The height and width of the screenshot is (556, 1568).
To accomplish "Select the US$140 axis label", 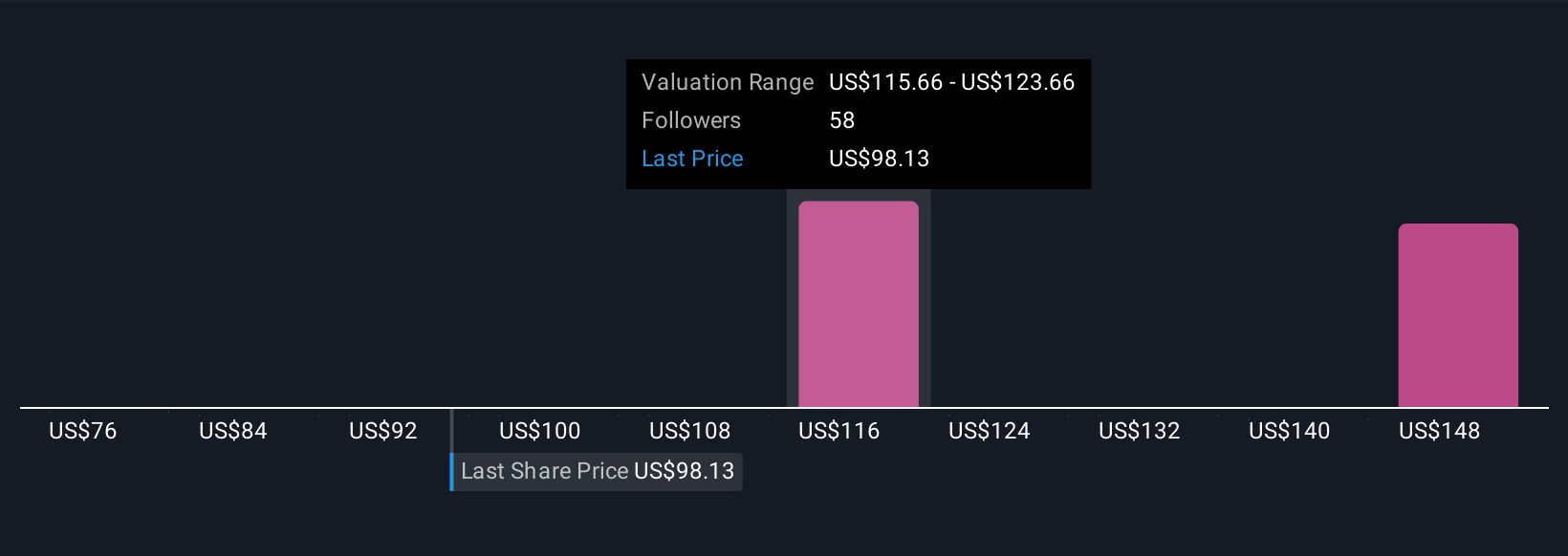I will coord(1290,431).
